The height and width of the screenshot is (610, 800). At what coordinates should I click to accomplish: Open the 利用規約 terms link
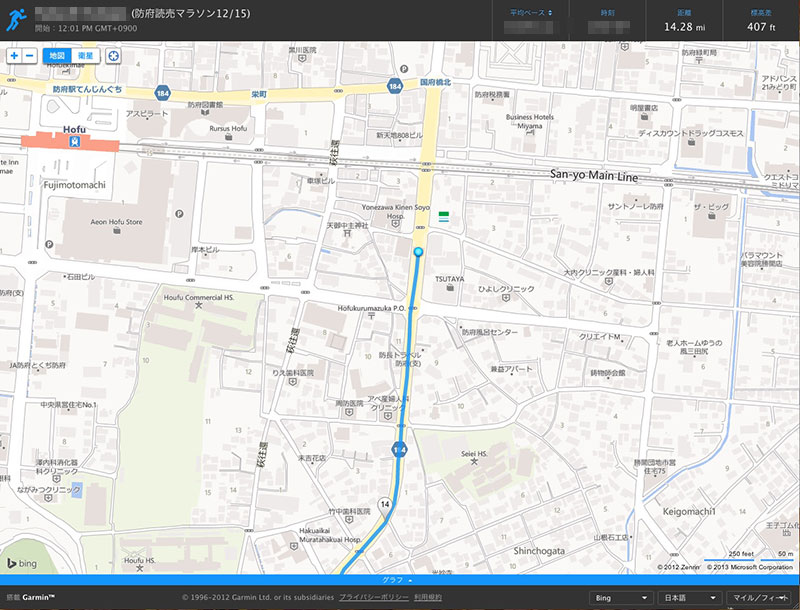pyautogui.click(x=428, y=598)
